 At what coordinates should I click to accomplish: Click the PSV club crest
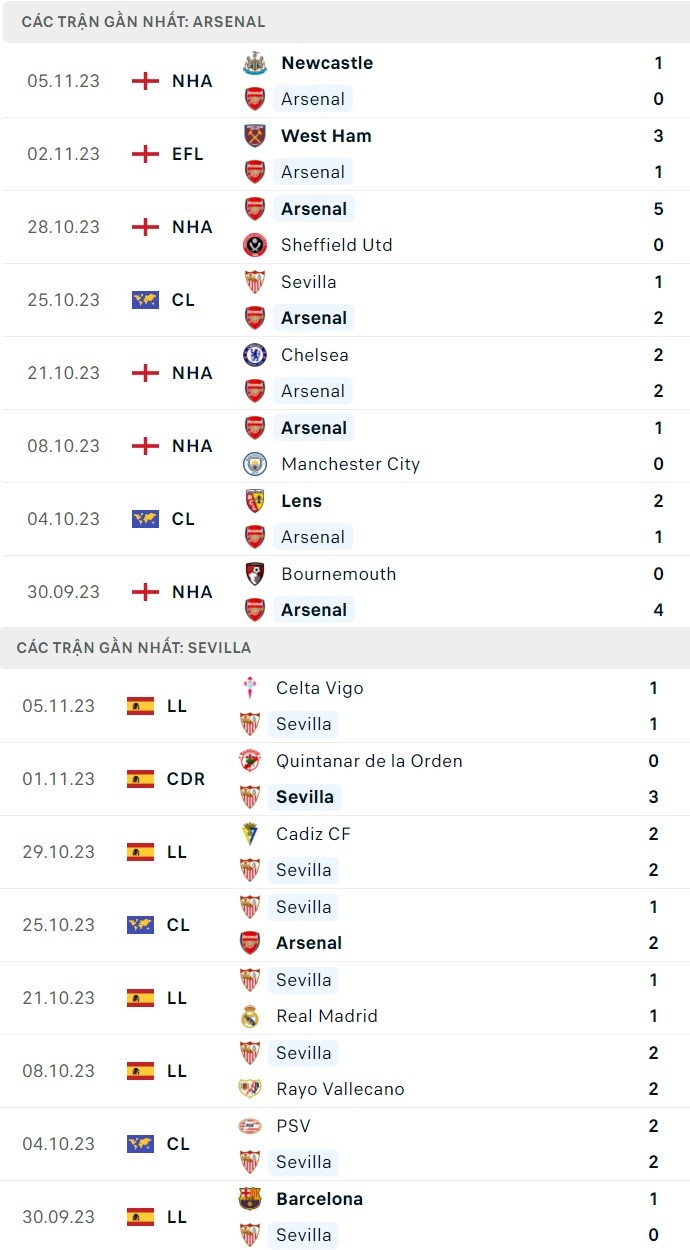click(x=250, y=1126)
